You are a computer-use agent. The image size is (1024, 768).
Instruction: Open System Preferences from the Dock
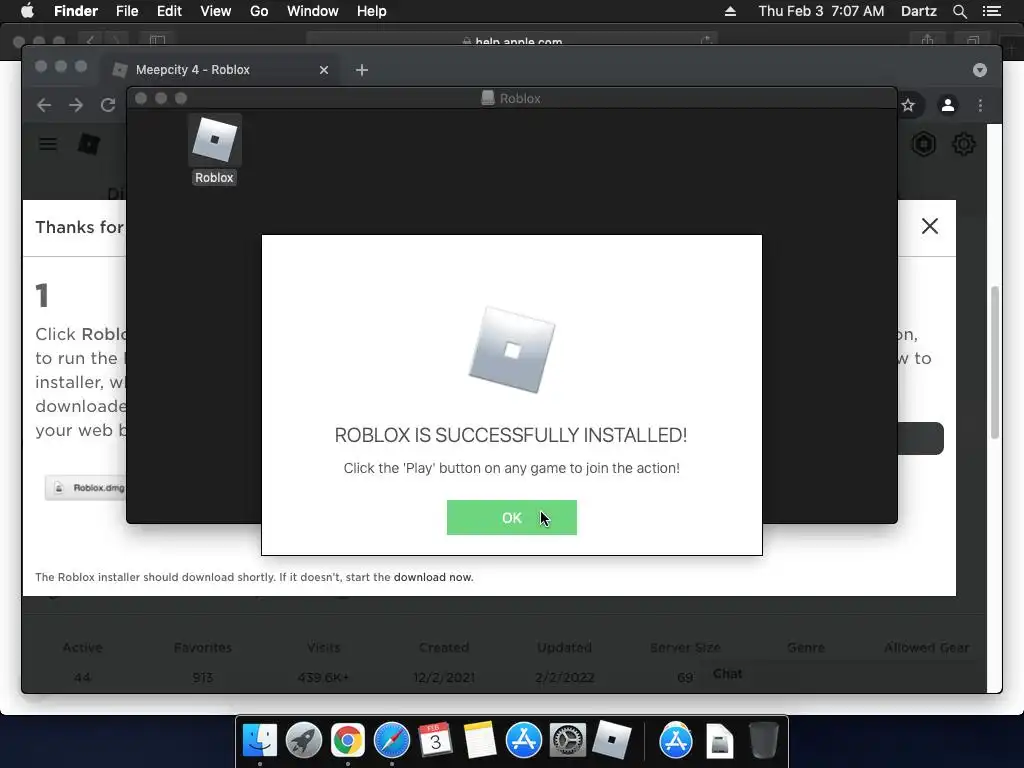pos(568,741)
